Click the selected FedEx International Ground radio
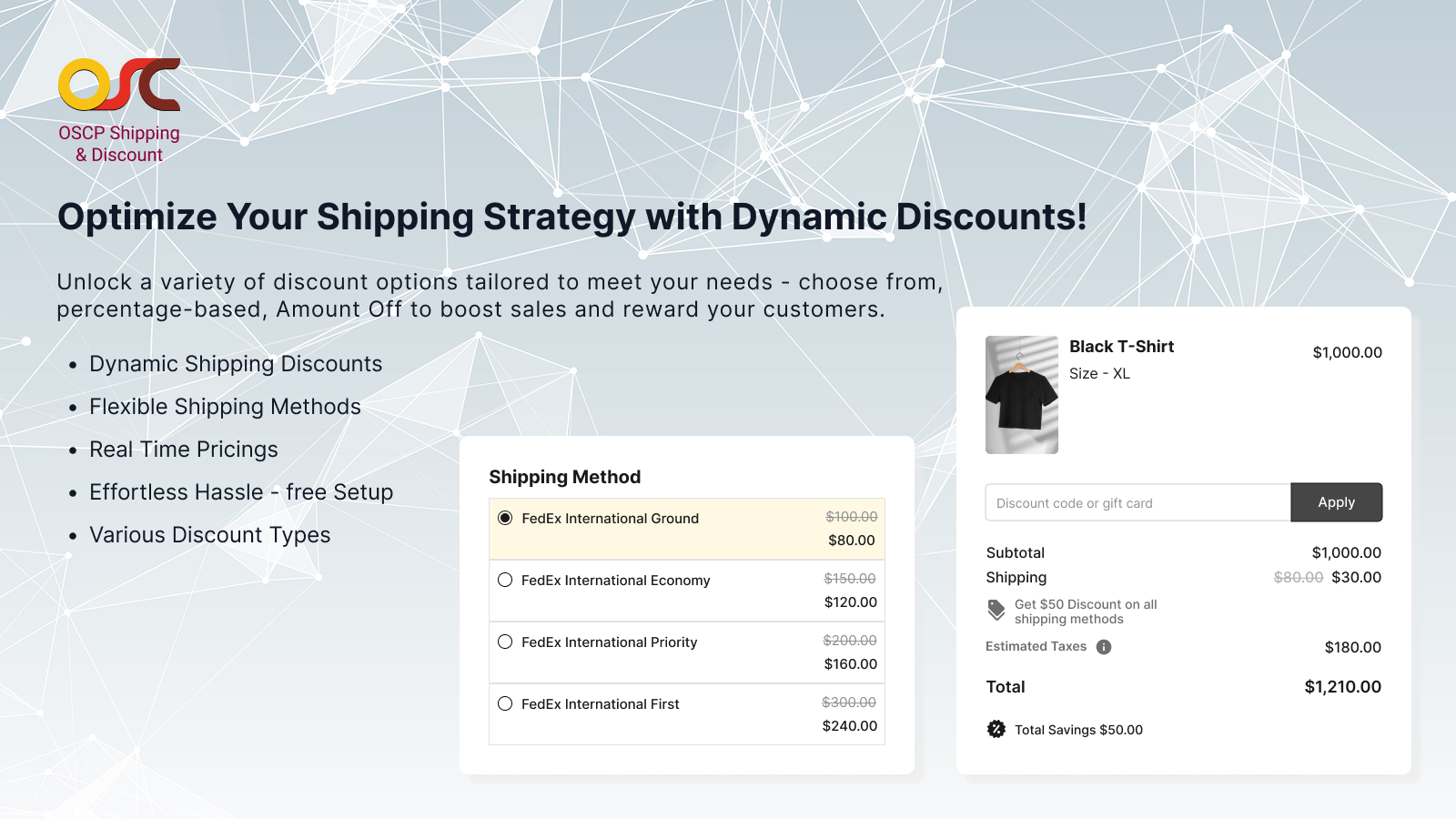 506,518
